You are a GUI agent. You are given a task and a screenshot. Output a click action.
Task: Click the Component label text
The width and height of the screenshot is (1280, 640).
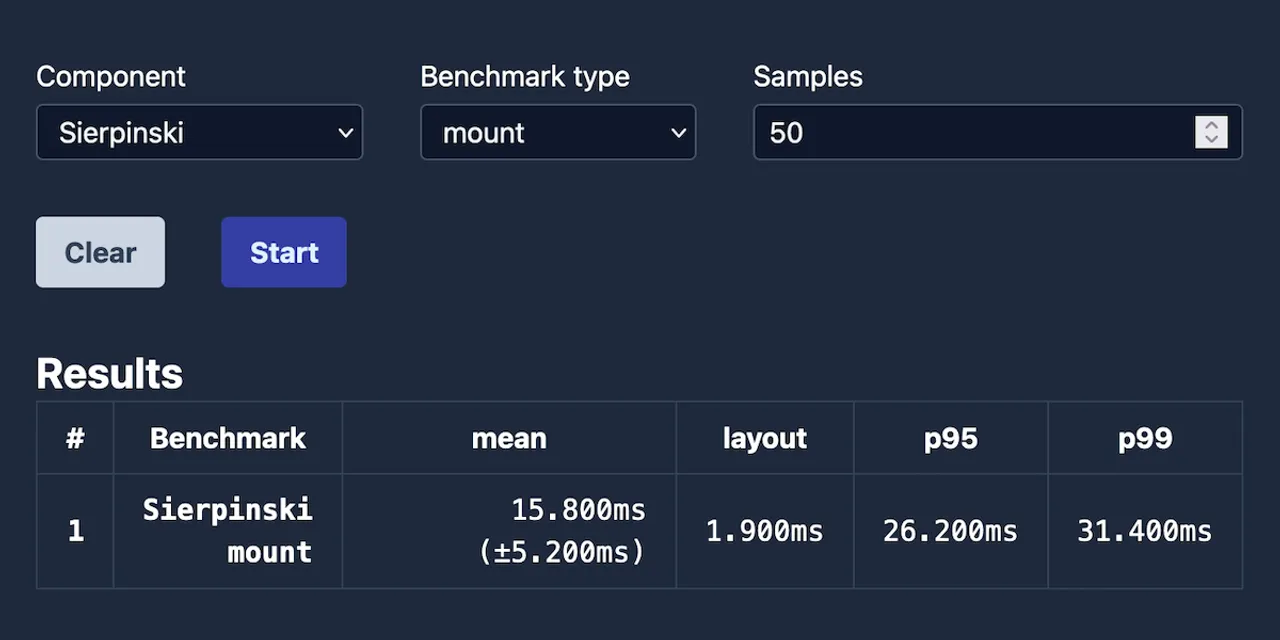point(111,77)
